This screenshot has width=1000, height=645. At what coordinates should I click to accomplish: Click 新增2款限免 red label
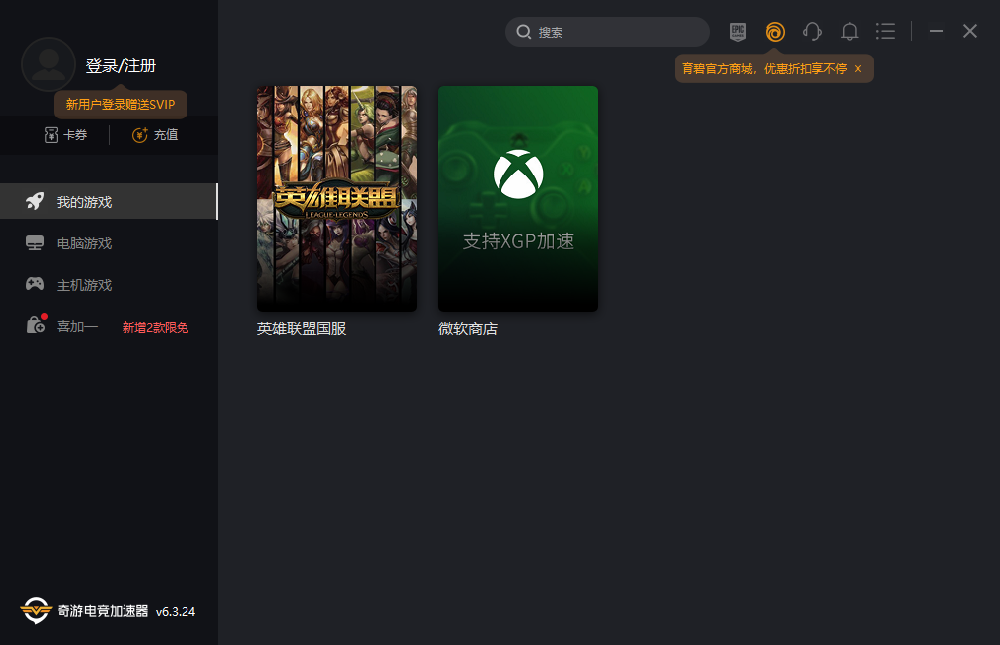(155, 327)
